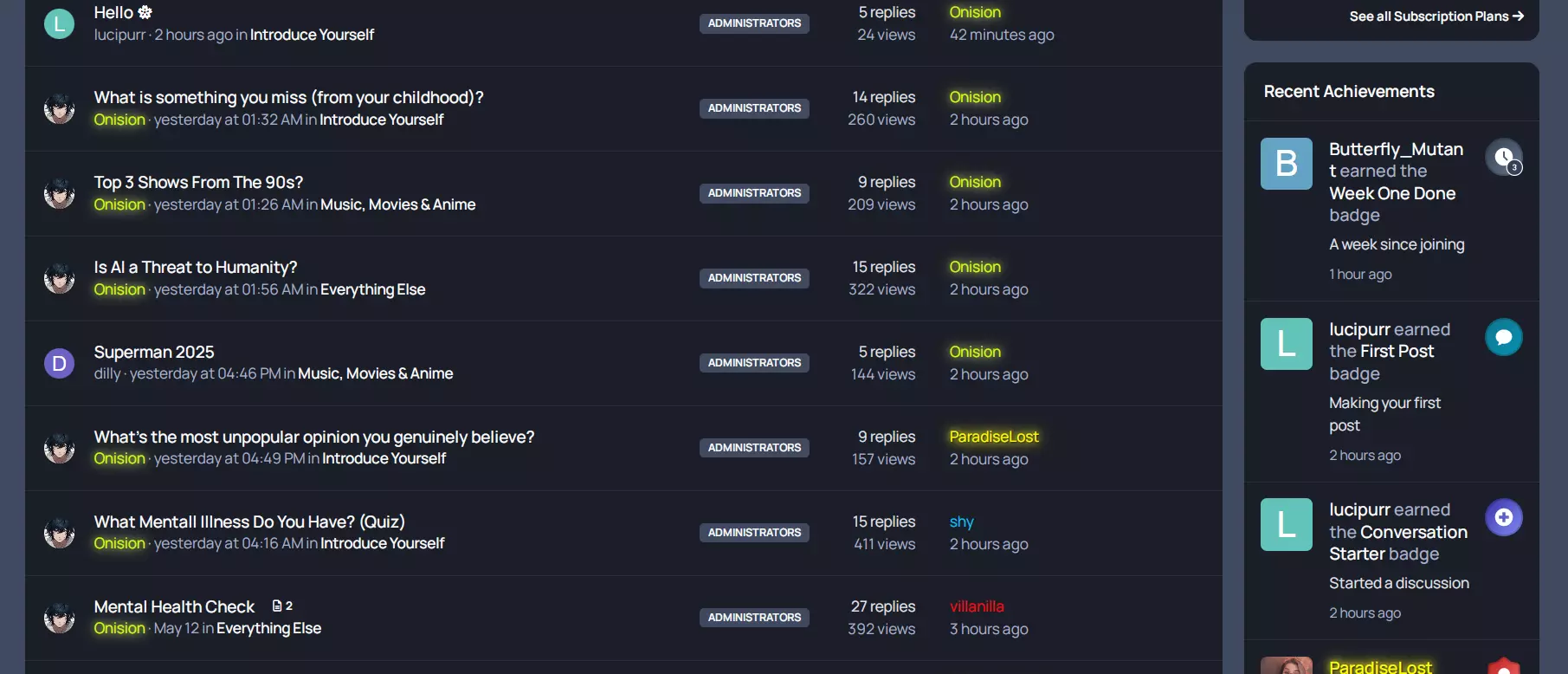Click the pages icon beside Mental Health Check
Screen dimensions: 1568x674
[x=277, y=605]
